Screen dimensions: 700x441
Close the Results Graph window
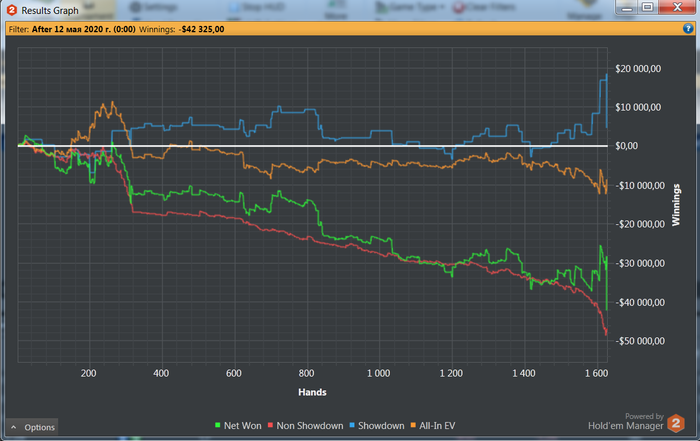click(x=677, y=8)
